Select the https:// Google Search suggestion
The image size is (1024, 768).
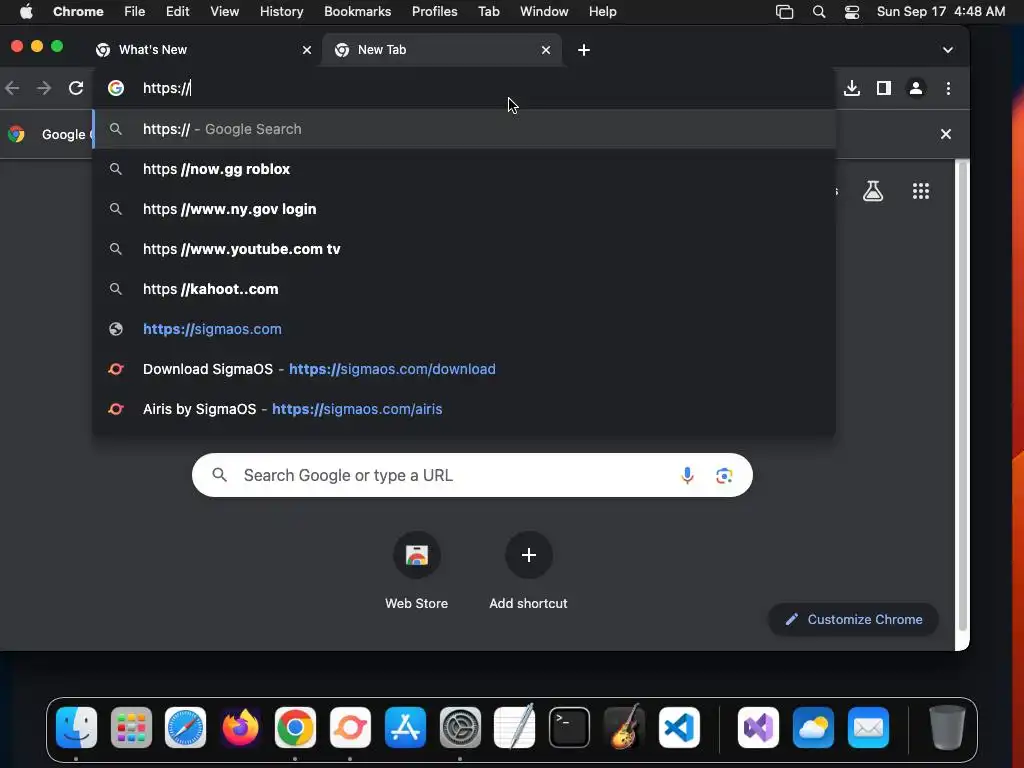(464, 129)
